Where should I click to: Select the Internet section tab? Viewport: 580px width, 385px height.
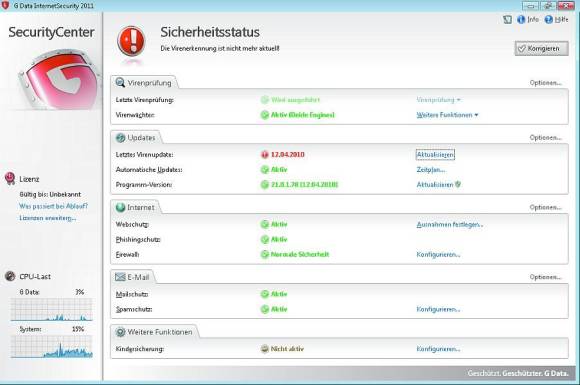point(136,207)
